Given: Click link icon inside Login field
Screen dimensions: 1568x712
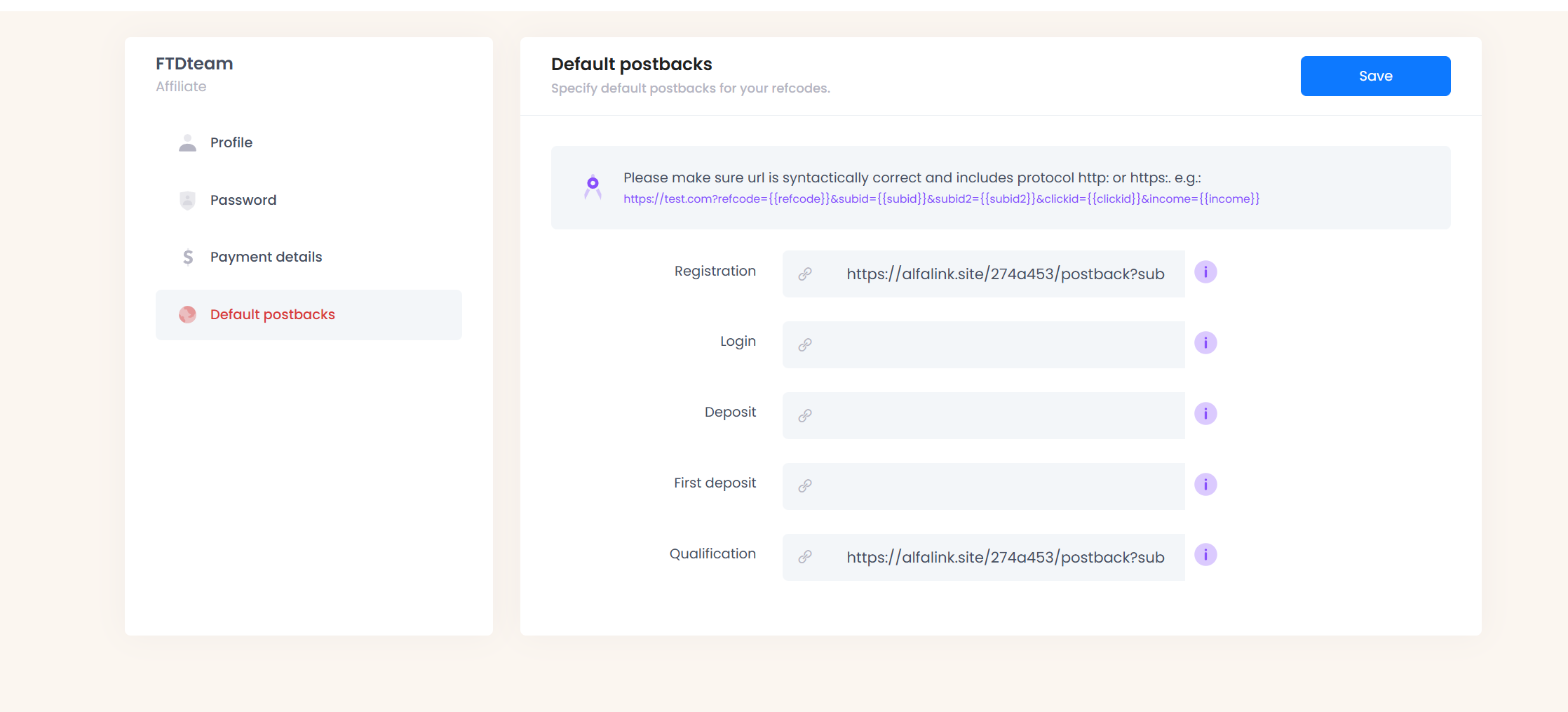Looking at the screenshot, I should [x=805, y=344].
